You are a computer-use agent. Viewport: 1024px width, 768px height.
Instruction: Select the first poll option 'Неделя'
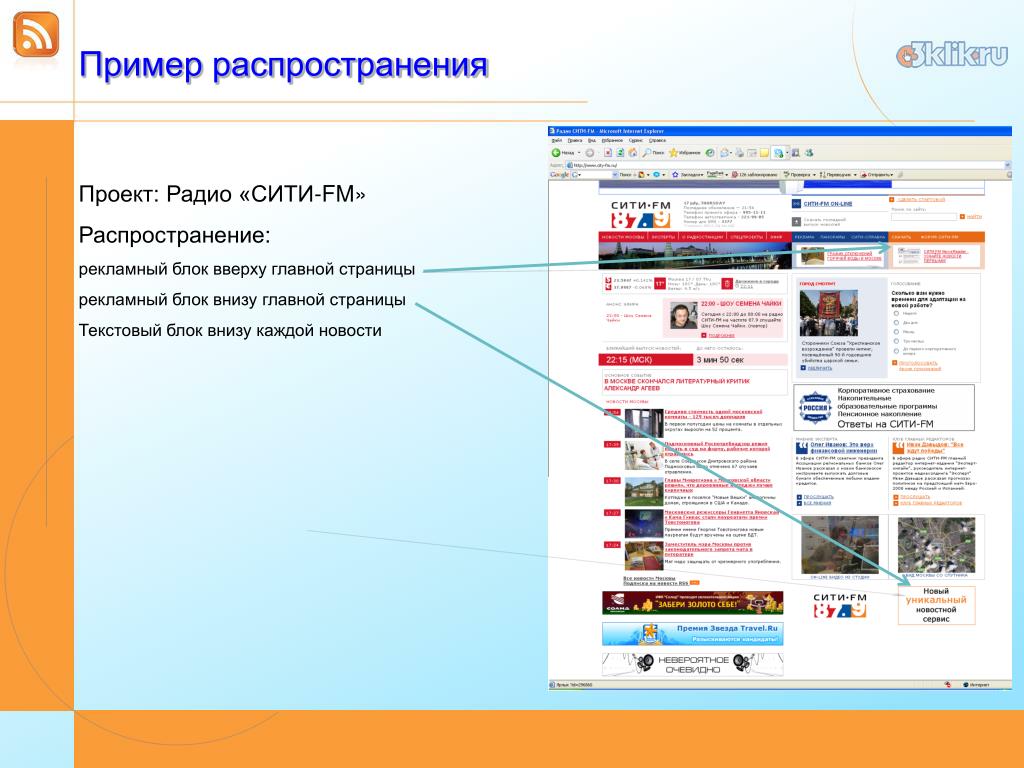[896, 313]
